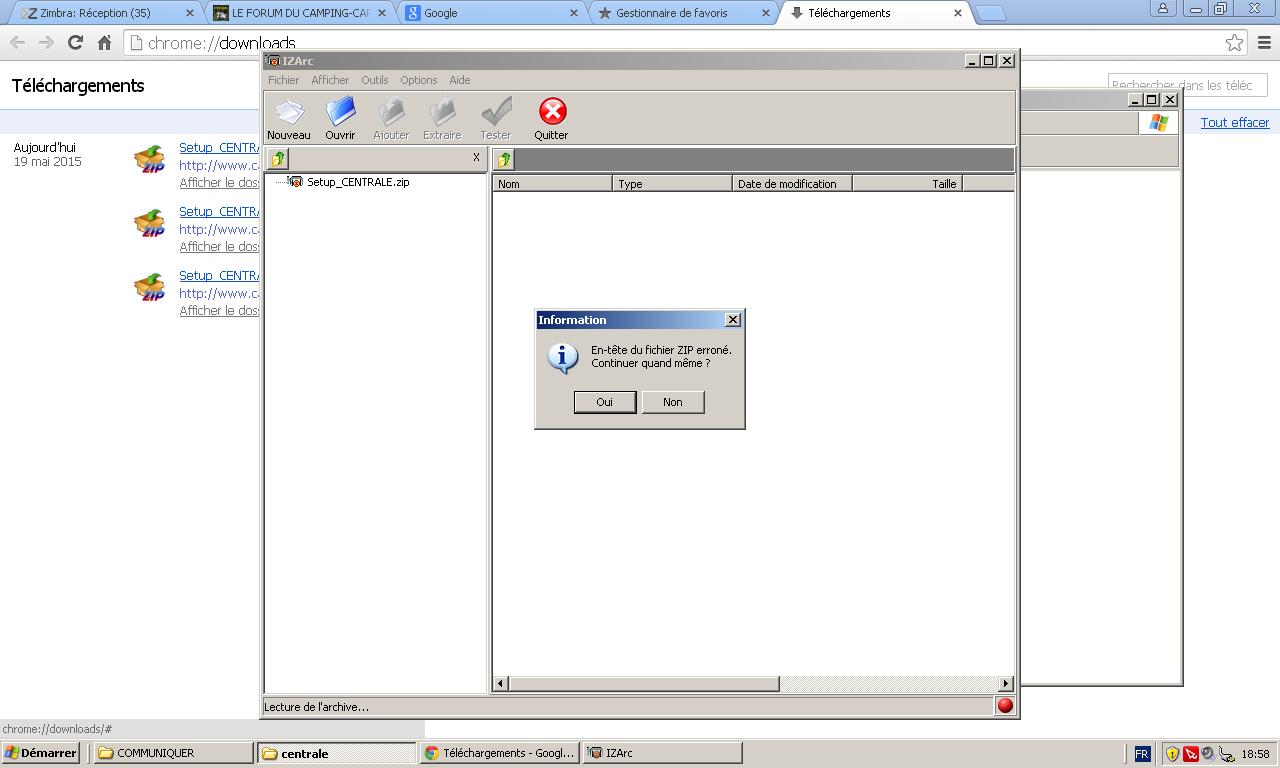The image size is (1280, 768).
Task: Switch to the Google tab
Action: point(491,13)
